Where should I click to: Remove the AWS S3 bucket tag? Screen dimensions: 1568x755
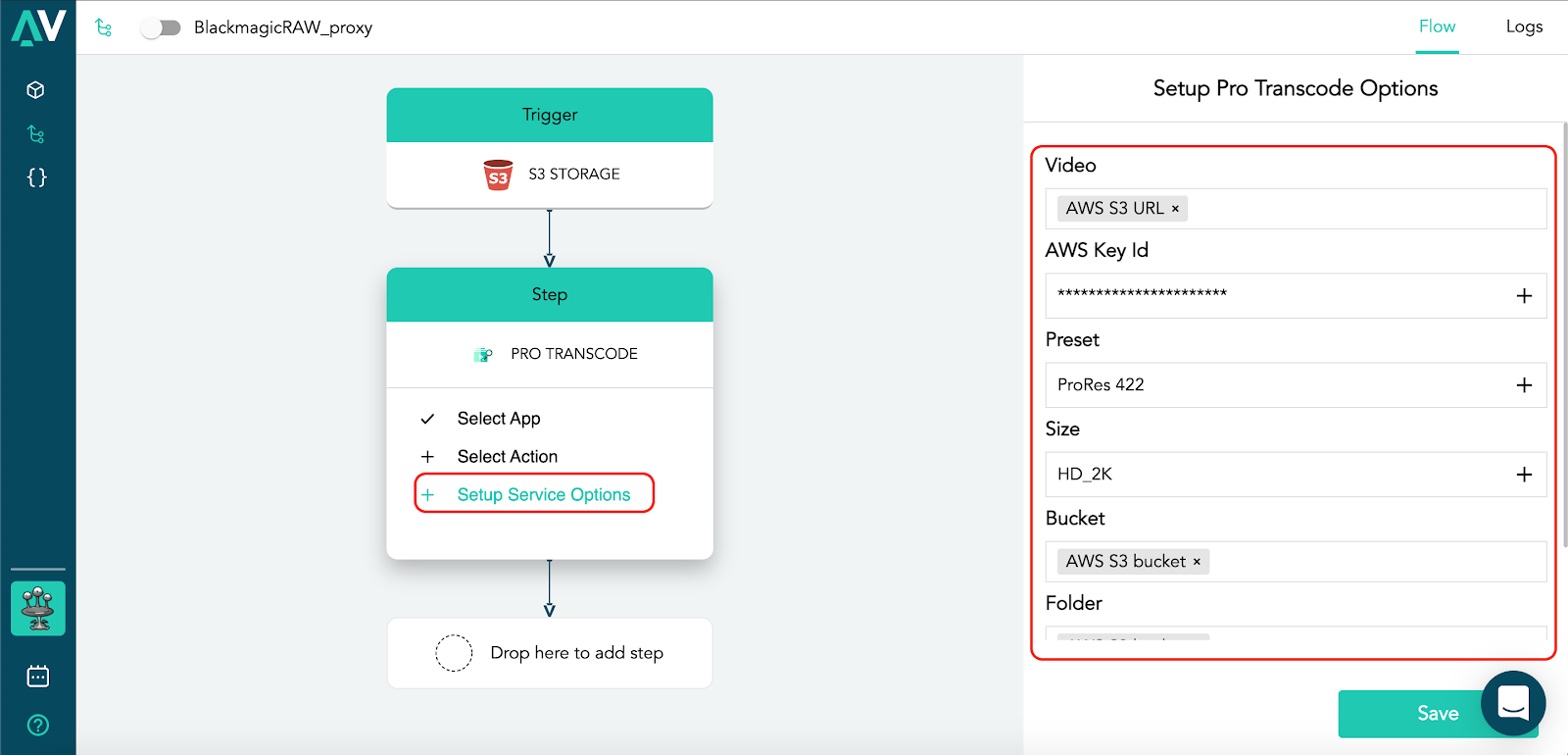coord(1197,562)
